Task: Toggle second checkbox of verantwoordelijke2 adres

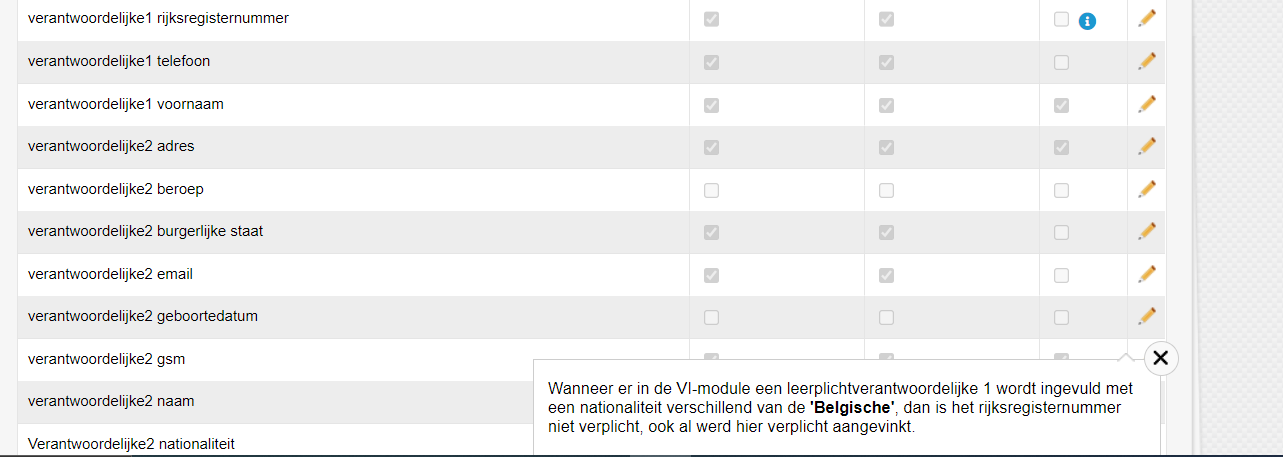Action: (x=886, y=147)
